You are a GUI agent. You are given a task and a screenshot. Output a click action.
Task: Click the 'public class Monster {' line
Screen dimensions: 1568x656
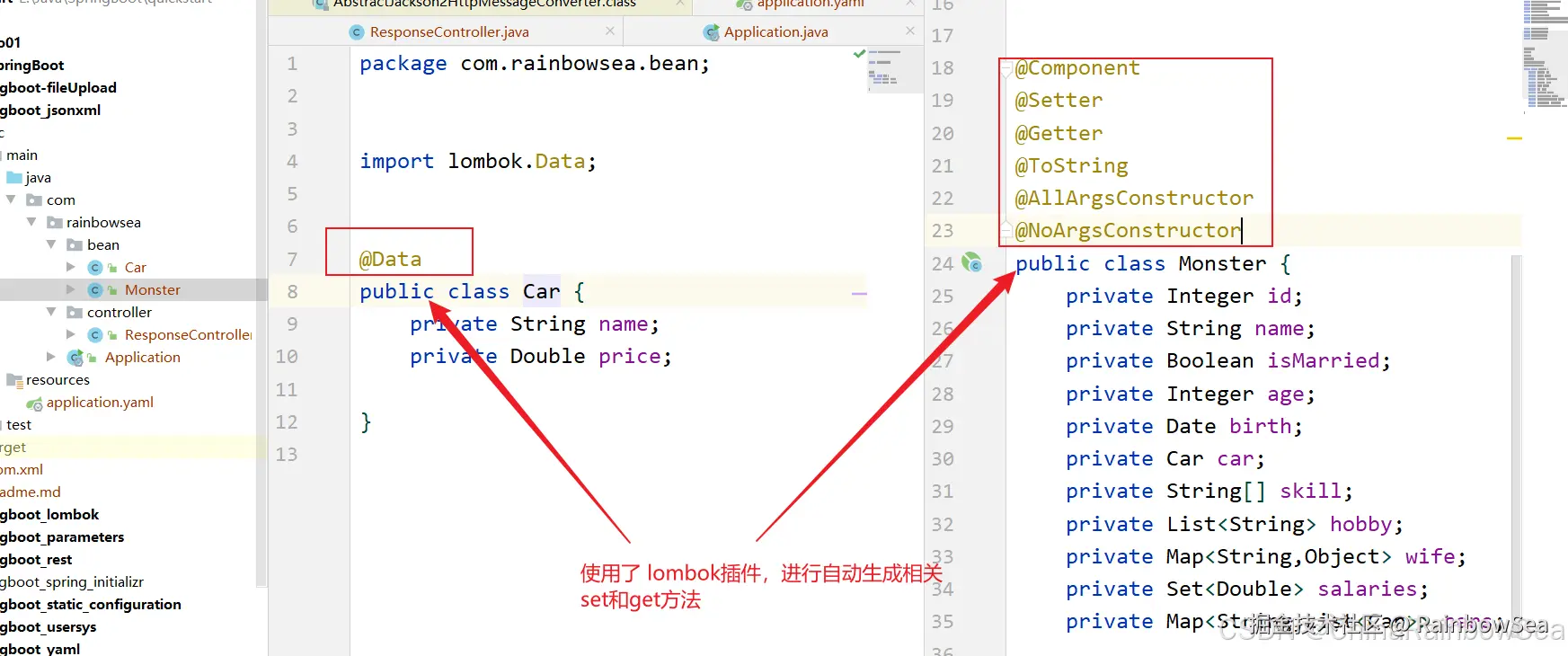pos(1153,264)
